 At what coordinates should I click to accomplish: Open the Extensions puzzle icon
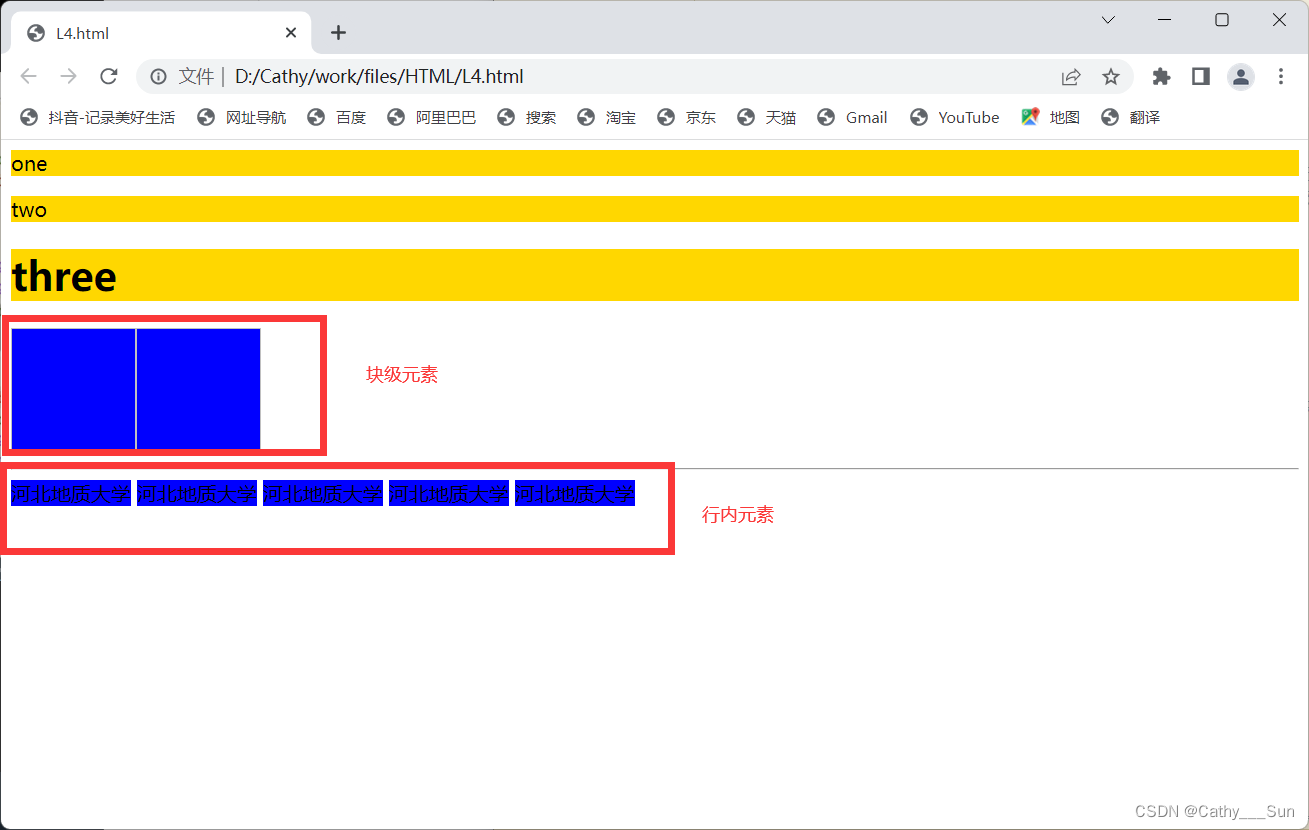pos(1161,77)
